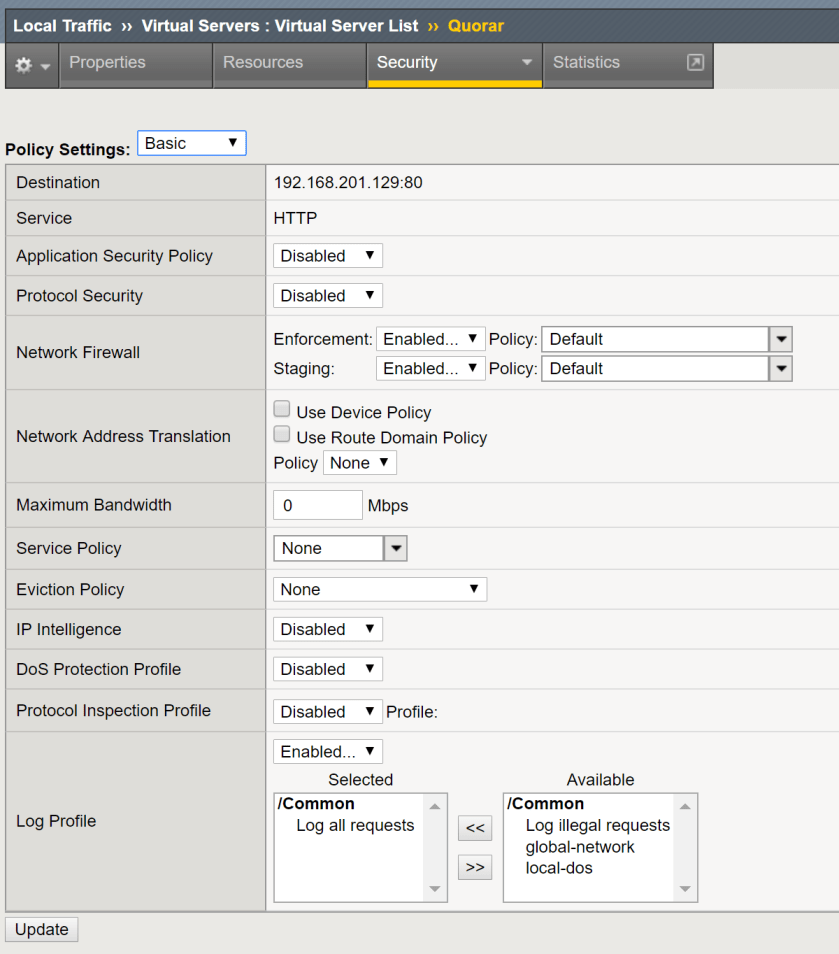Viewport: 839px width, 954px height.
Task: Open the Eviction Policy dropdown
Action: click(379, 589)
